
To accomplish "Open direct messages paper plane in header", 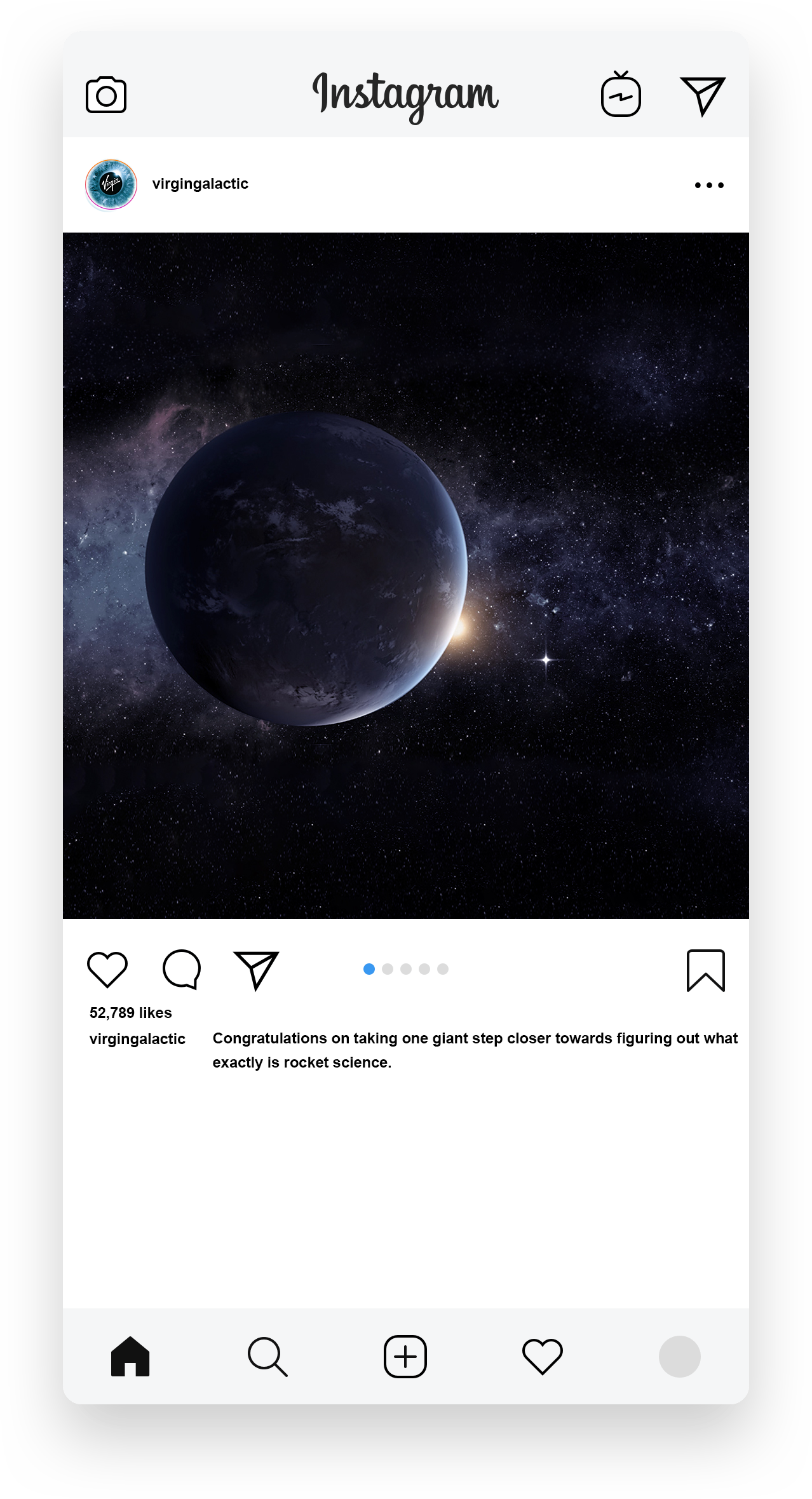I will pyautogui.click(x=703, y=97).
